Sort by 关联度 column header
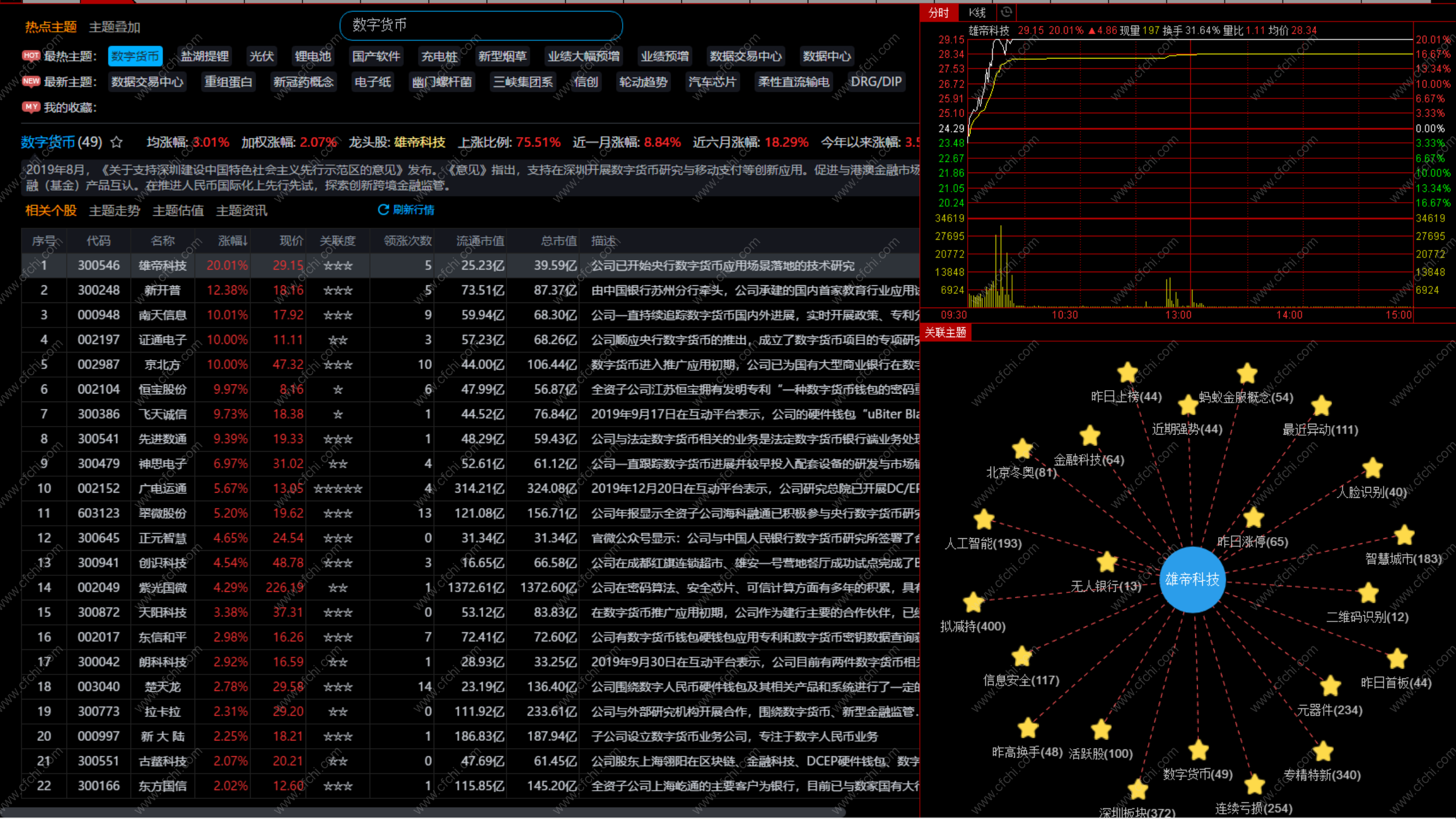The image size is (1456, 819). (338, 241)
